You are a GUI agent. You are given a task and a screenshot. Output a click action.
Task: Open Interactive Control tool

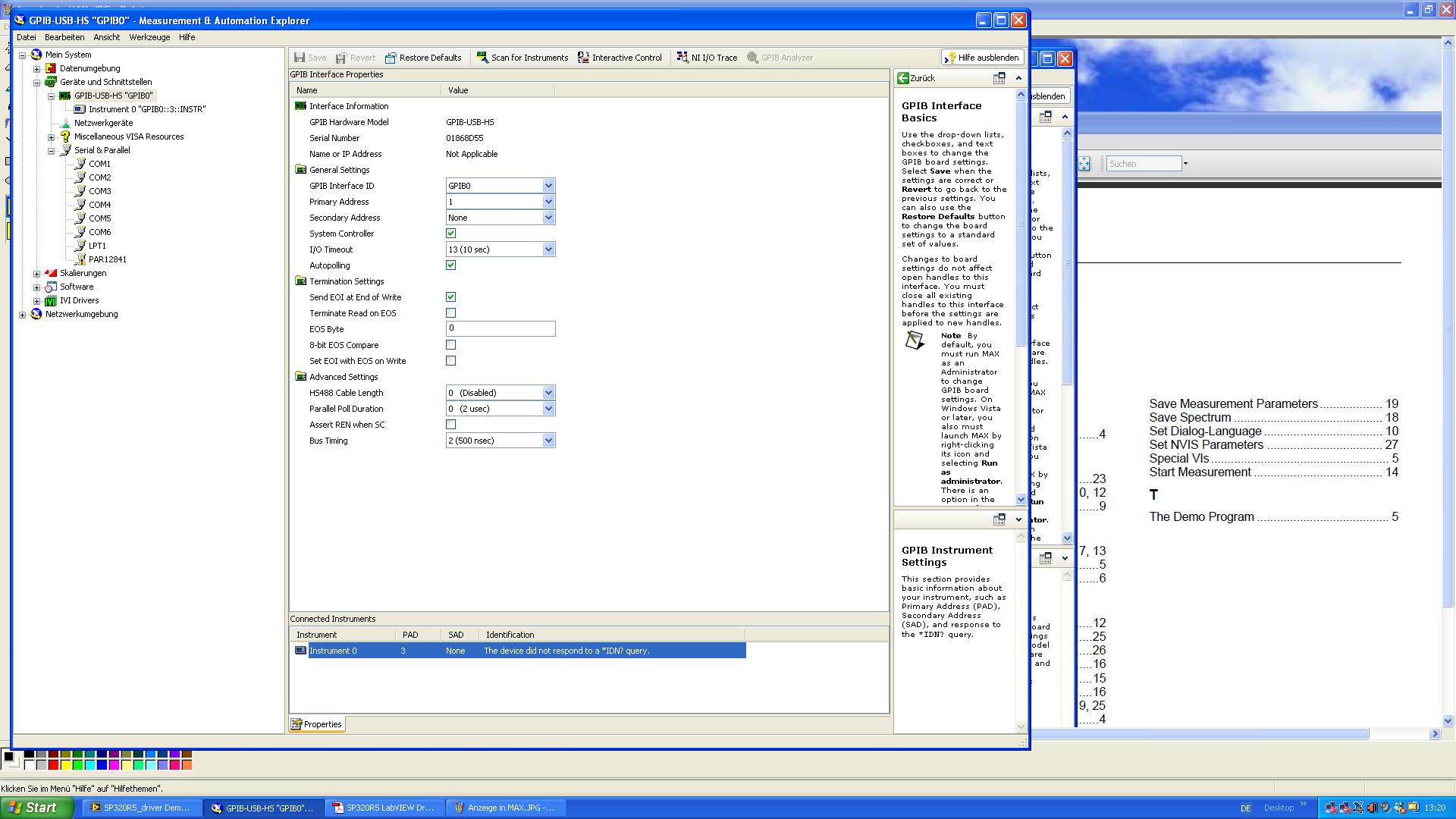tap(620, 58)
